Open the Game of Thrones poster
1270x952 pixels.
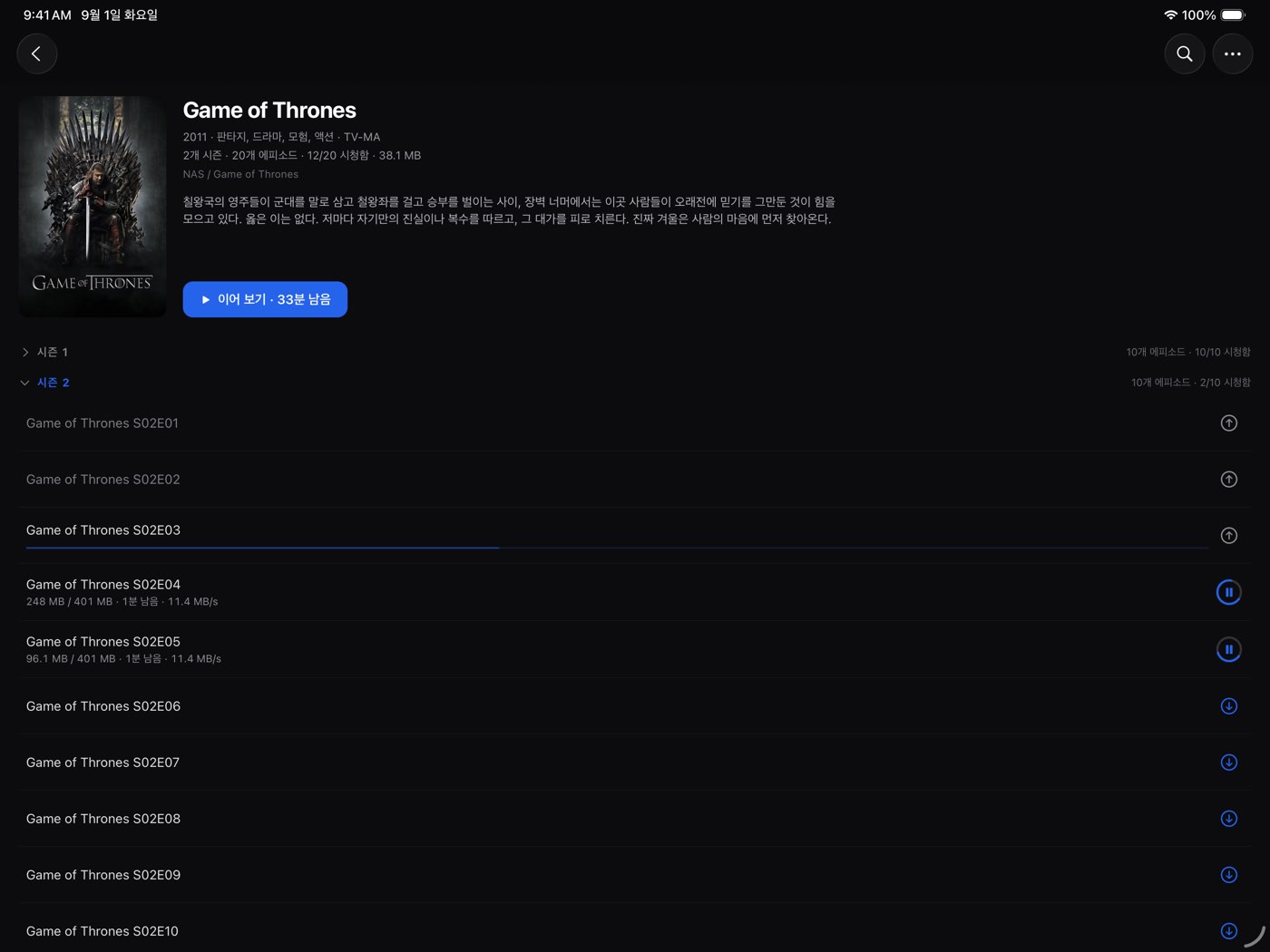tap(93, 207)
